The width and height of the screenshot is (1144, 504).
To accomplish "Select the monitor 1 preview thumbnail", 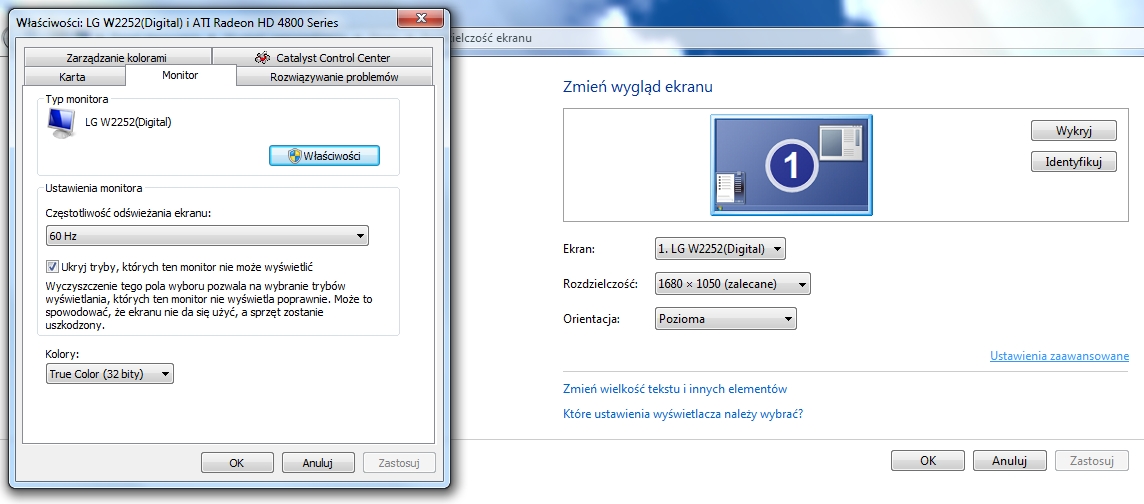I will 792,166.
